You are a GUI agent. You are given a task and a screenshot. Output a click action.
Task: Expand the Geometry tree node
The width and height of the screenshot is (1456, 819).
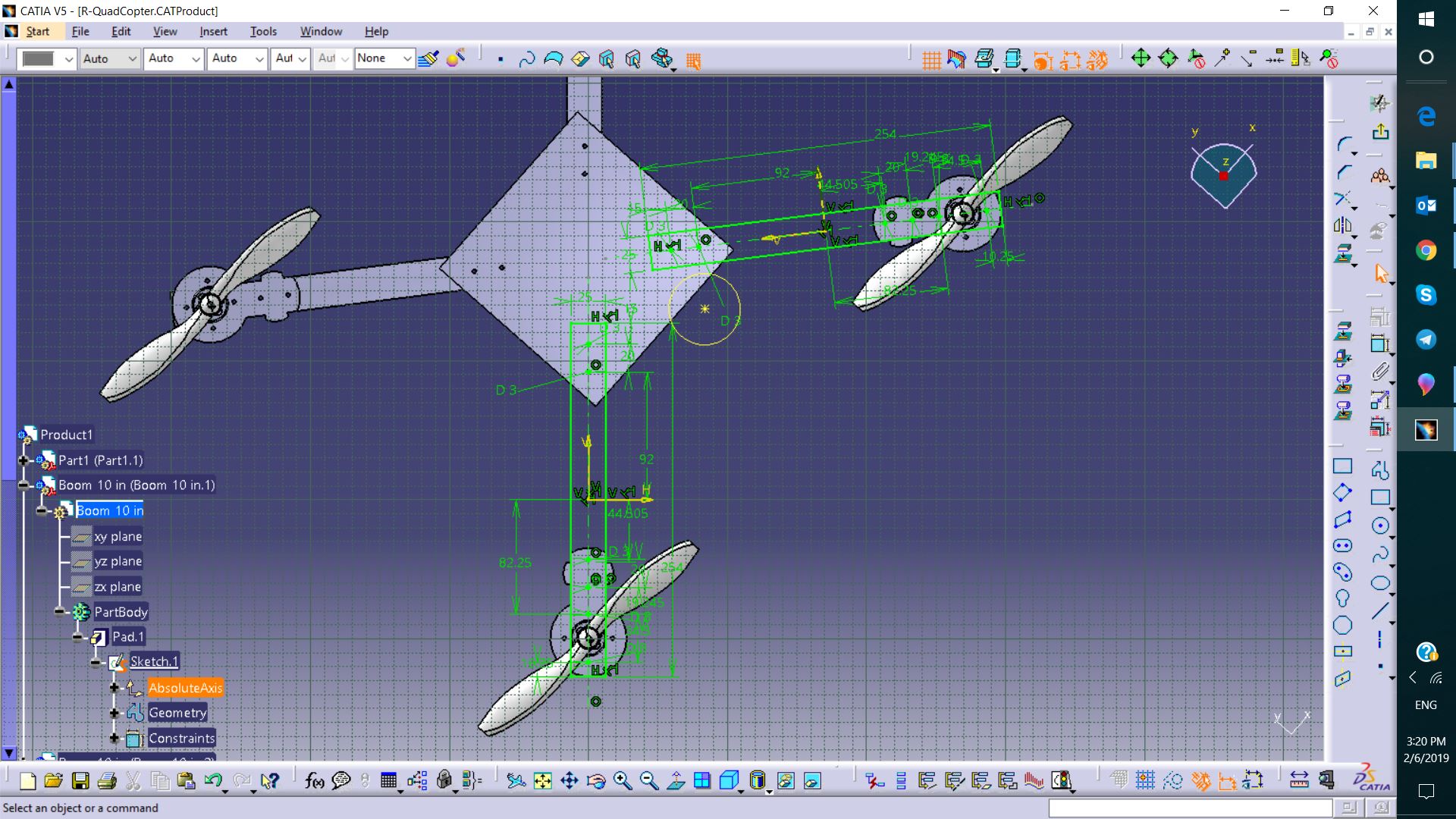115,713
